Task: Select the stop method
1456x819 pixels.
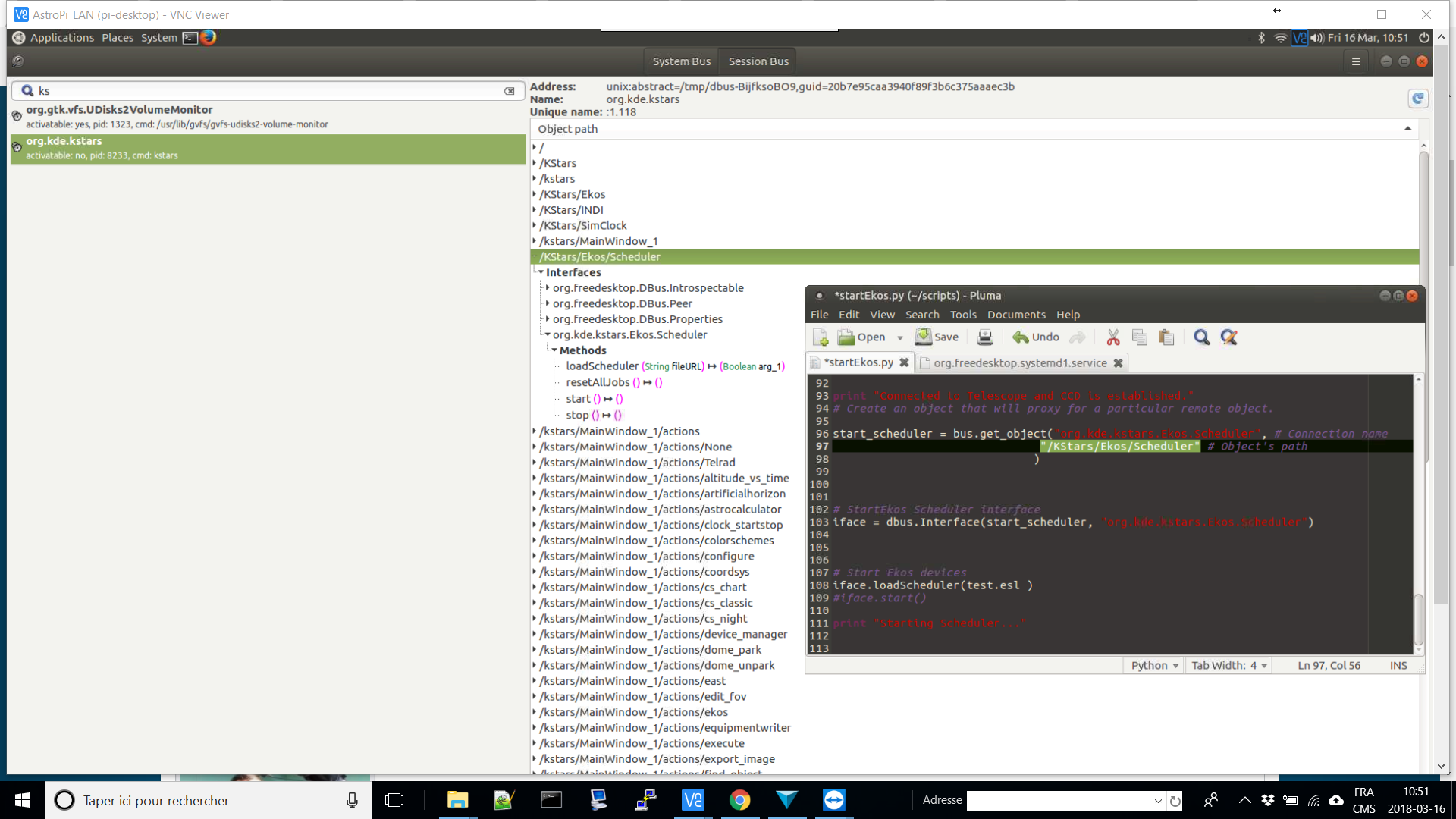Action: pos(594,415)
